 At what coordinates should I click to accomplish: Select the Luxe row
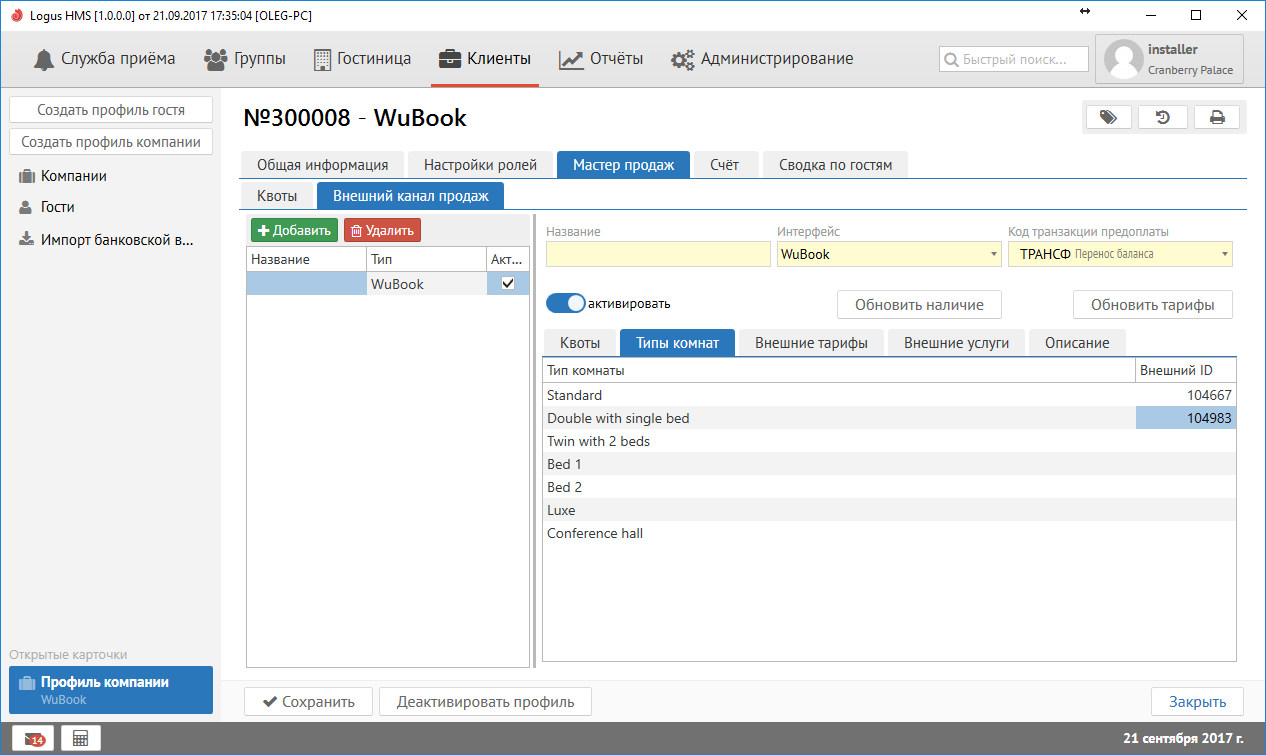(889, 510)
